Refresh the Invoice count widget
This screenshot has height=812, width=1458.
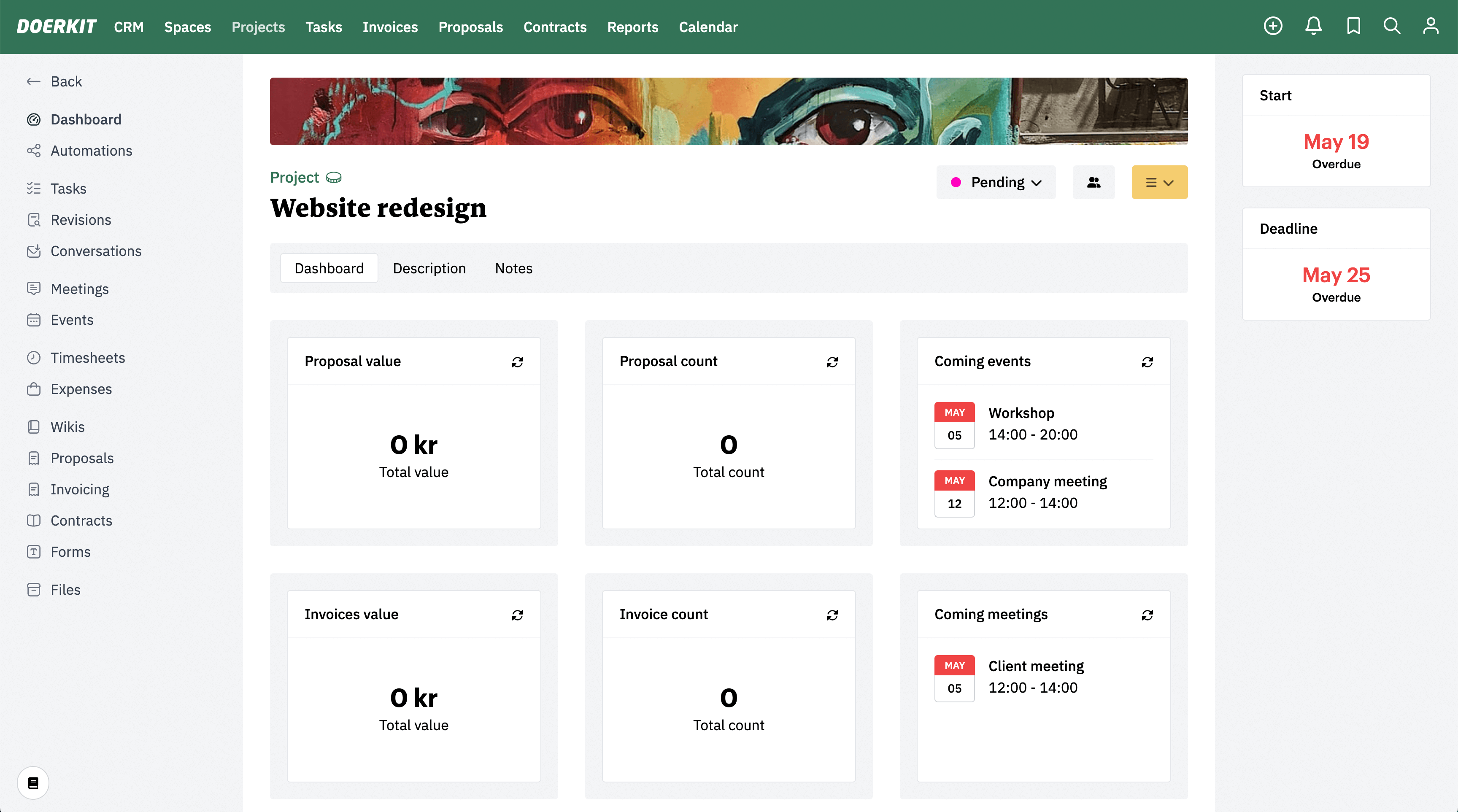click(832, 615)
